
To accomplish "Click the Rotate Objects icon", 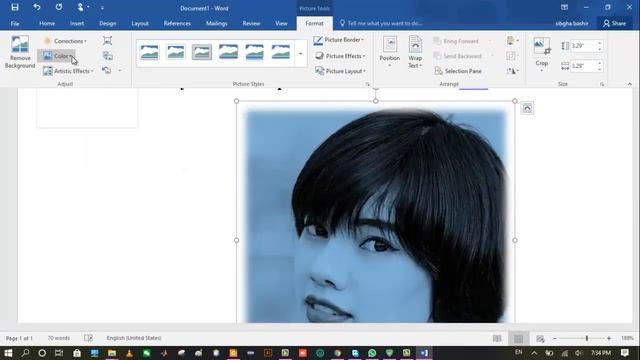I will pyautogui.click(x=513, y=71).
